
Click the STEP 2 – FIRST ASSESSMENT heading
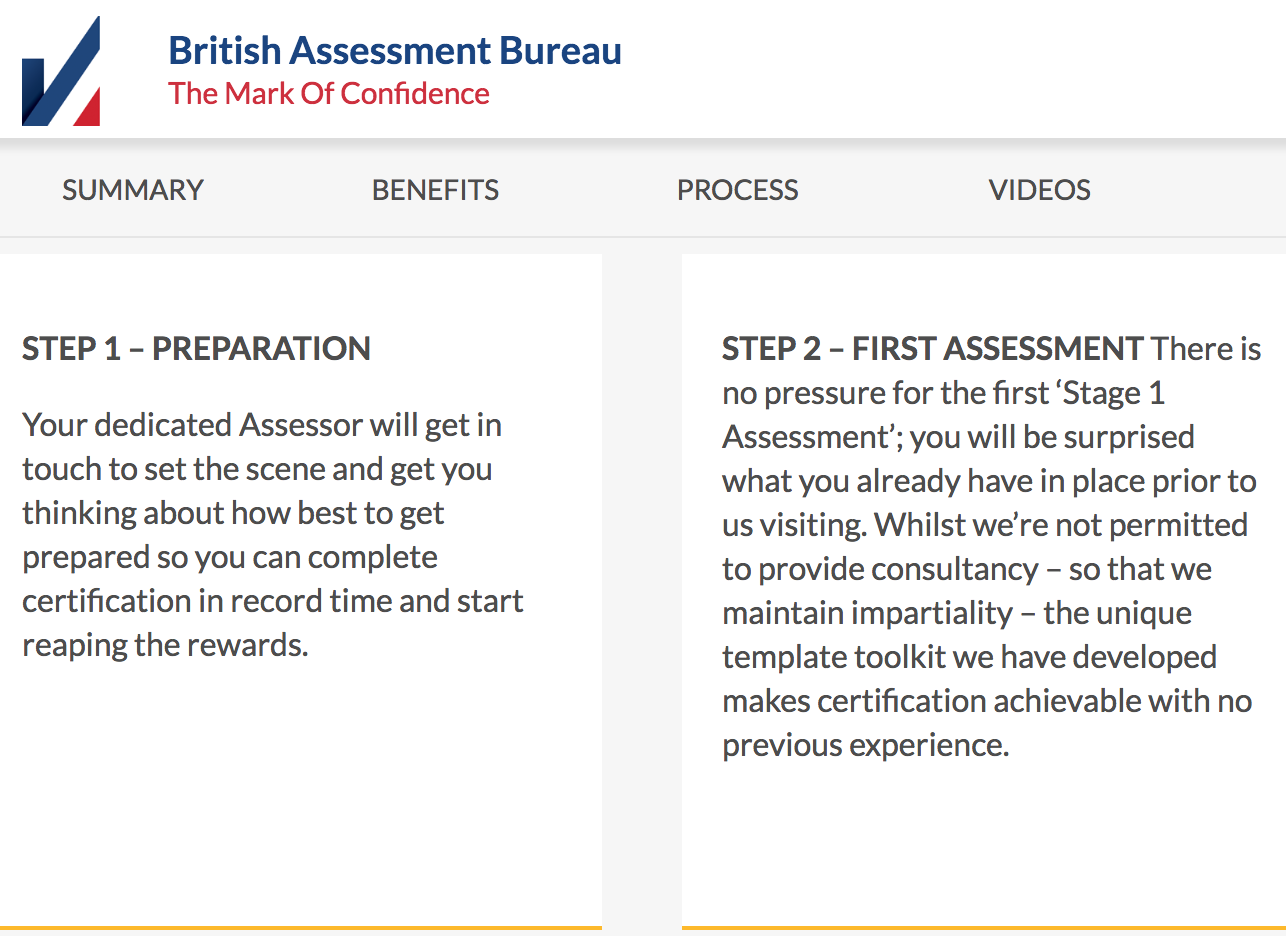933,349
